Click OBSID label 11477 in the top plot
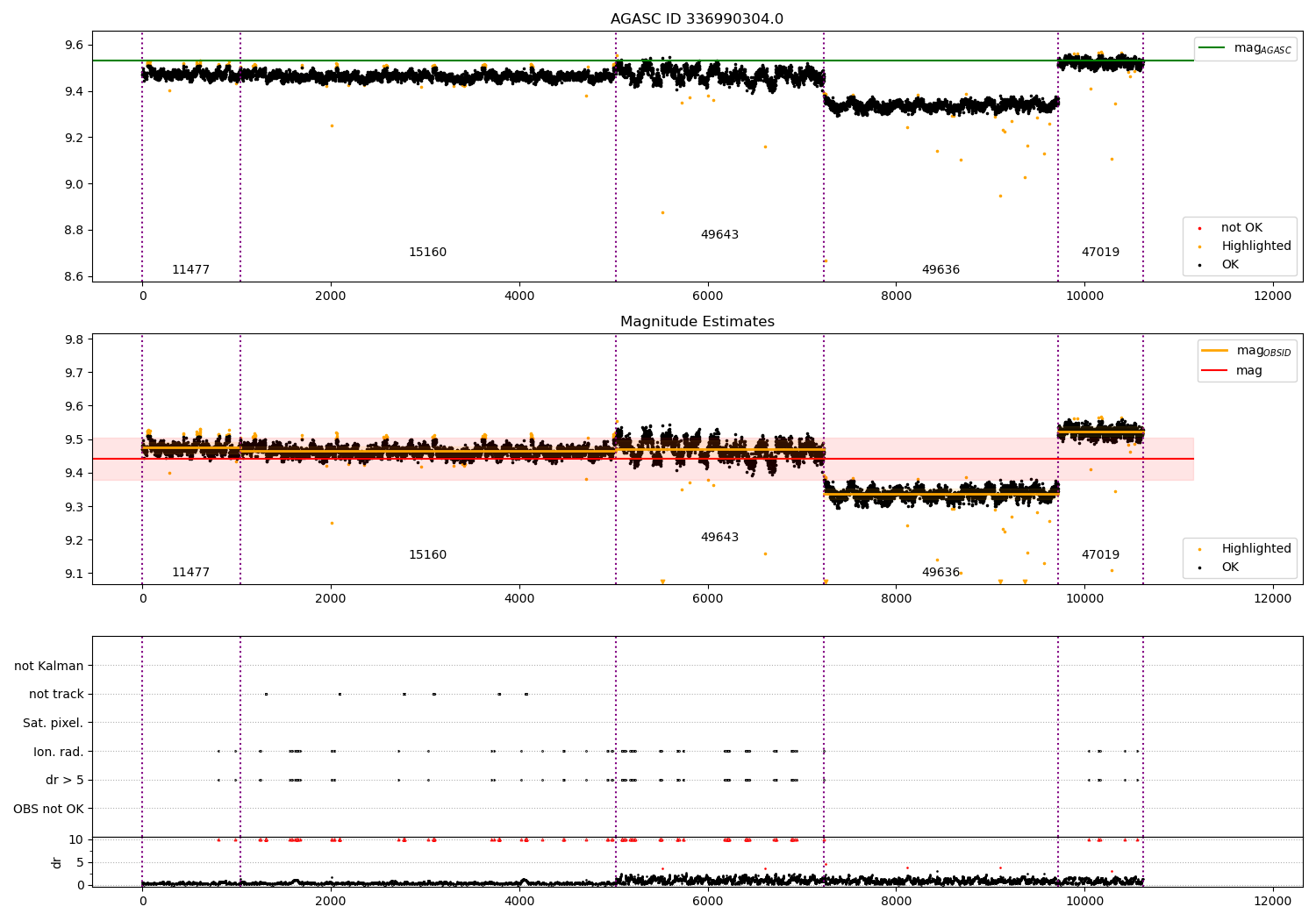Image resolution: width=1316 pixels, height=921 pixels. [x=190, y=270]
